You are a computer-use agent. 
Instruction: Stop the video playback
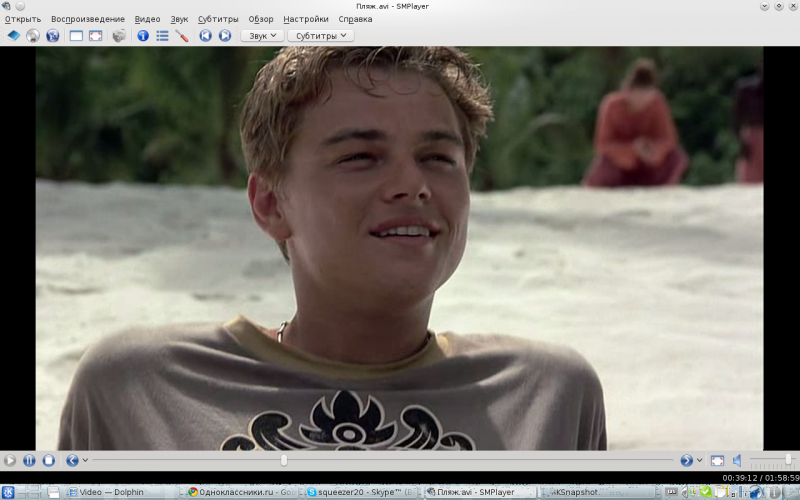pyautogui.click(x=48, y=461)
